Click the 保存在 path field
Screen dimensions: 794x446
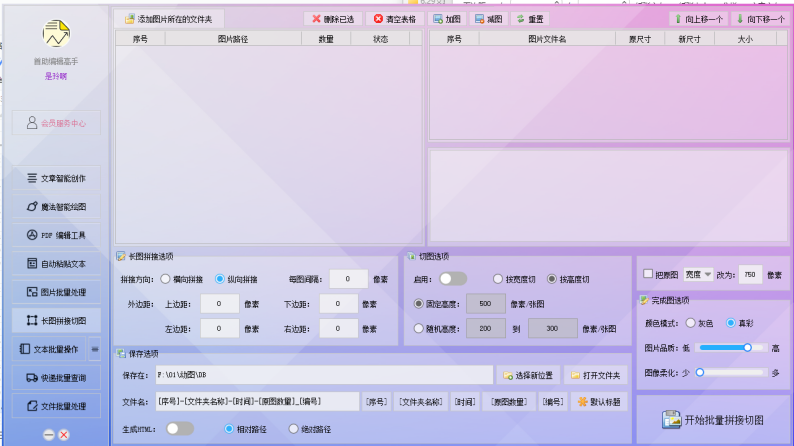[x=324, y=375]
